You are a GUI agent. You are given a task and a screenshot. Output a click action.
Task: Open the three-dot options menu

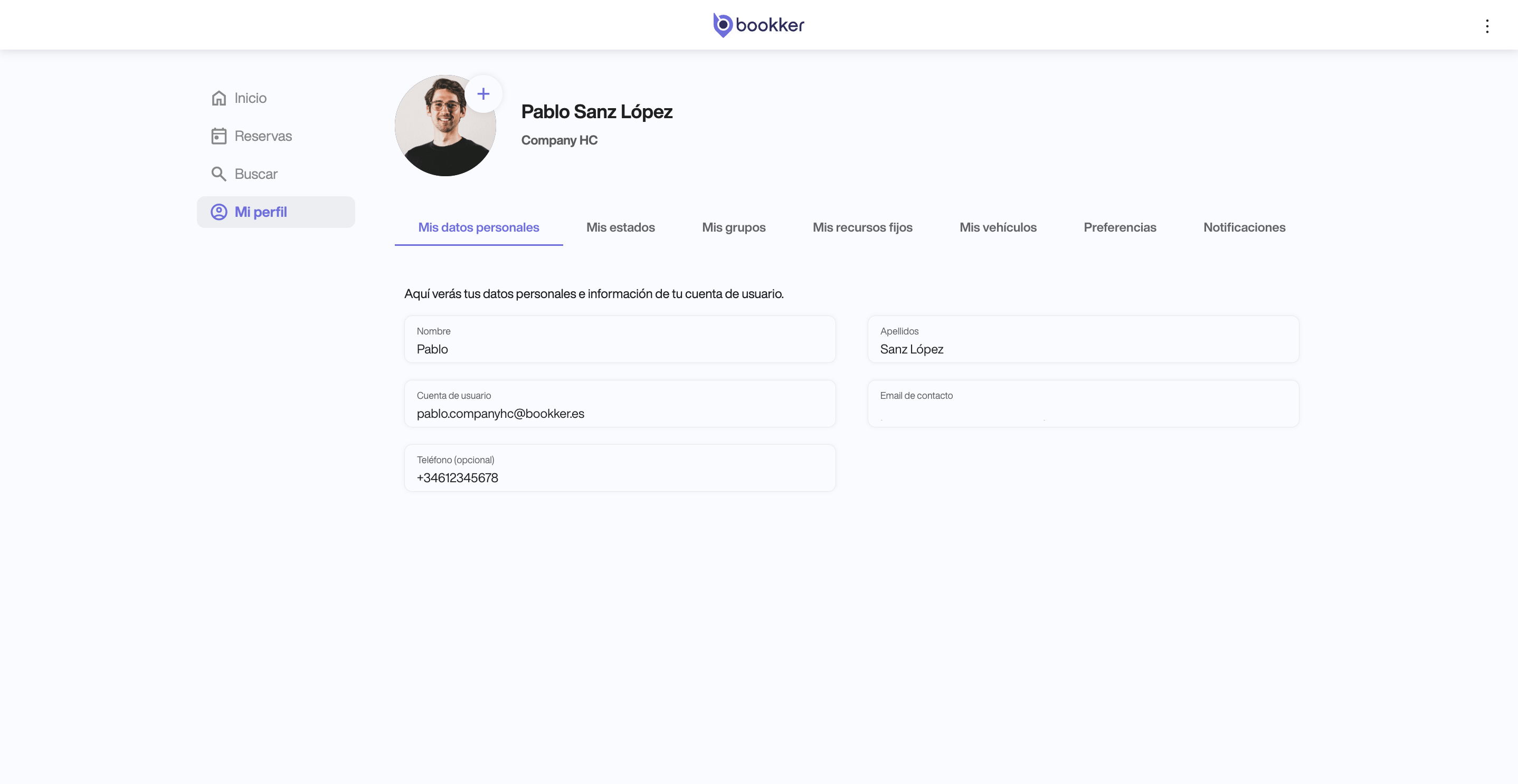point(1487,26)
